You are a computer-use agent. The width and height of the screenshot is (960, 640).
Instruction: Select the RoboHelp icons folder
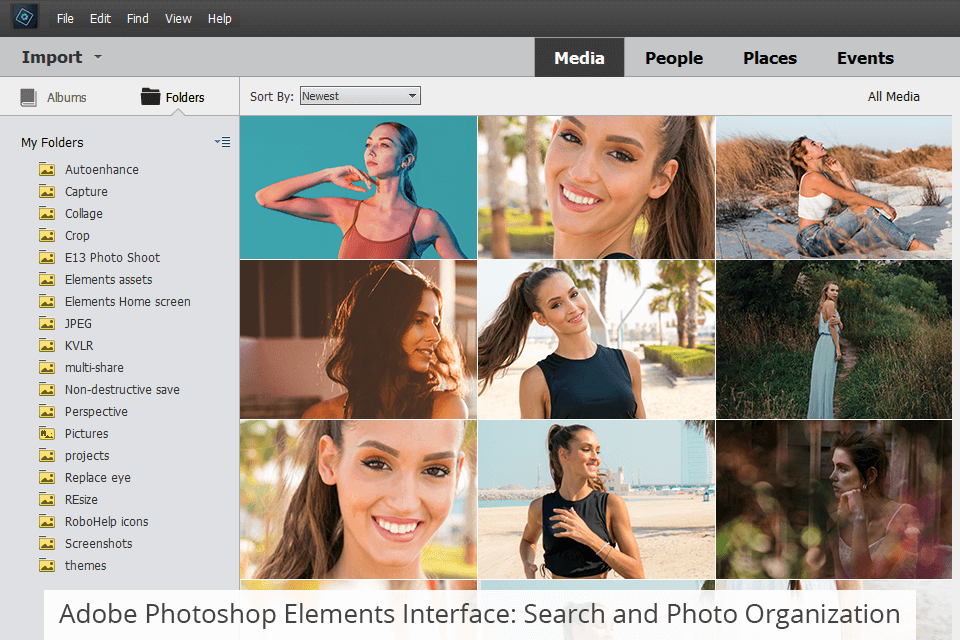click(107, 522)
